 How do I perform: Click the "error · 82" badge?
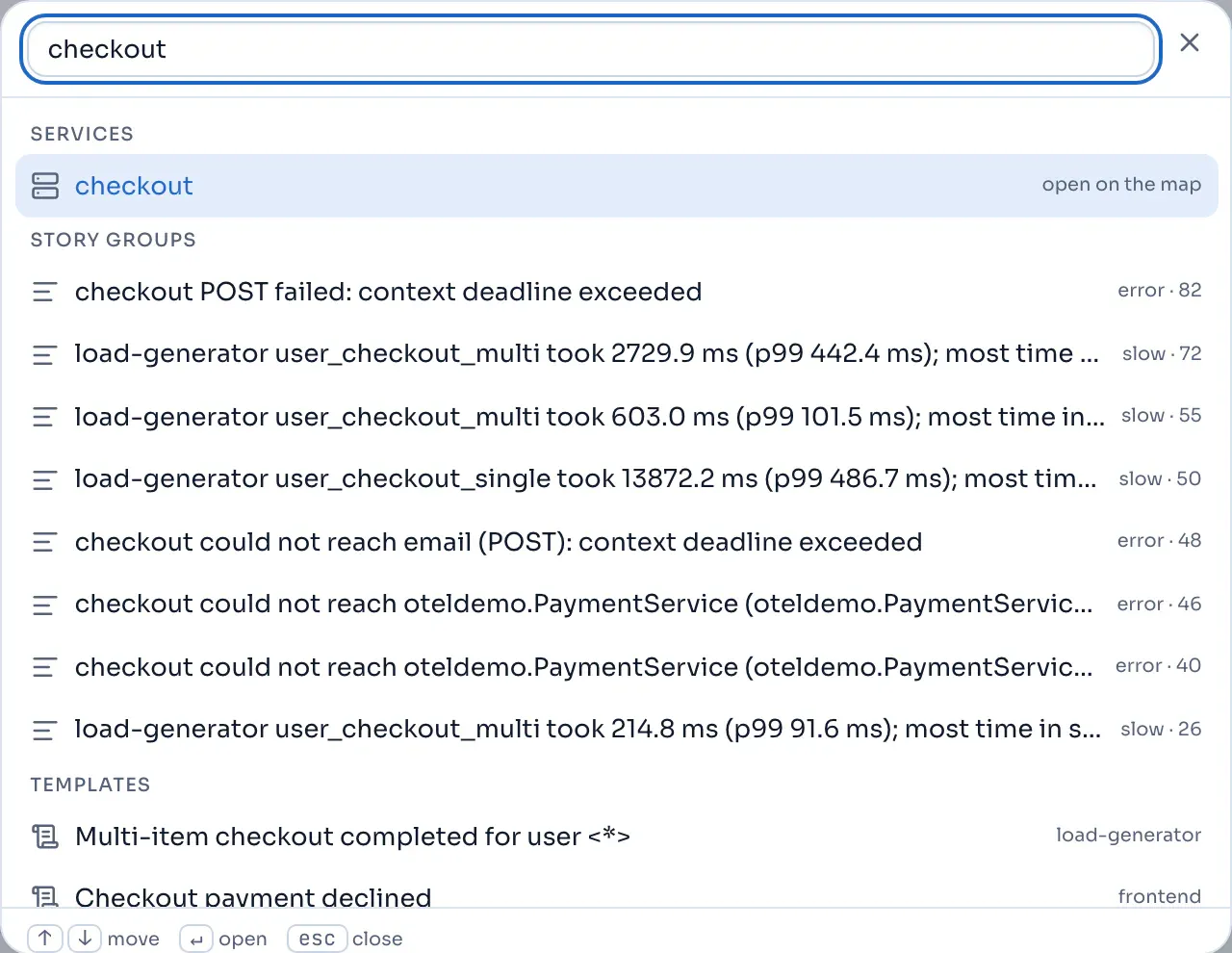pos(1159,291)
